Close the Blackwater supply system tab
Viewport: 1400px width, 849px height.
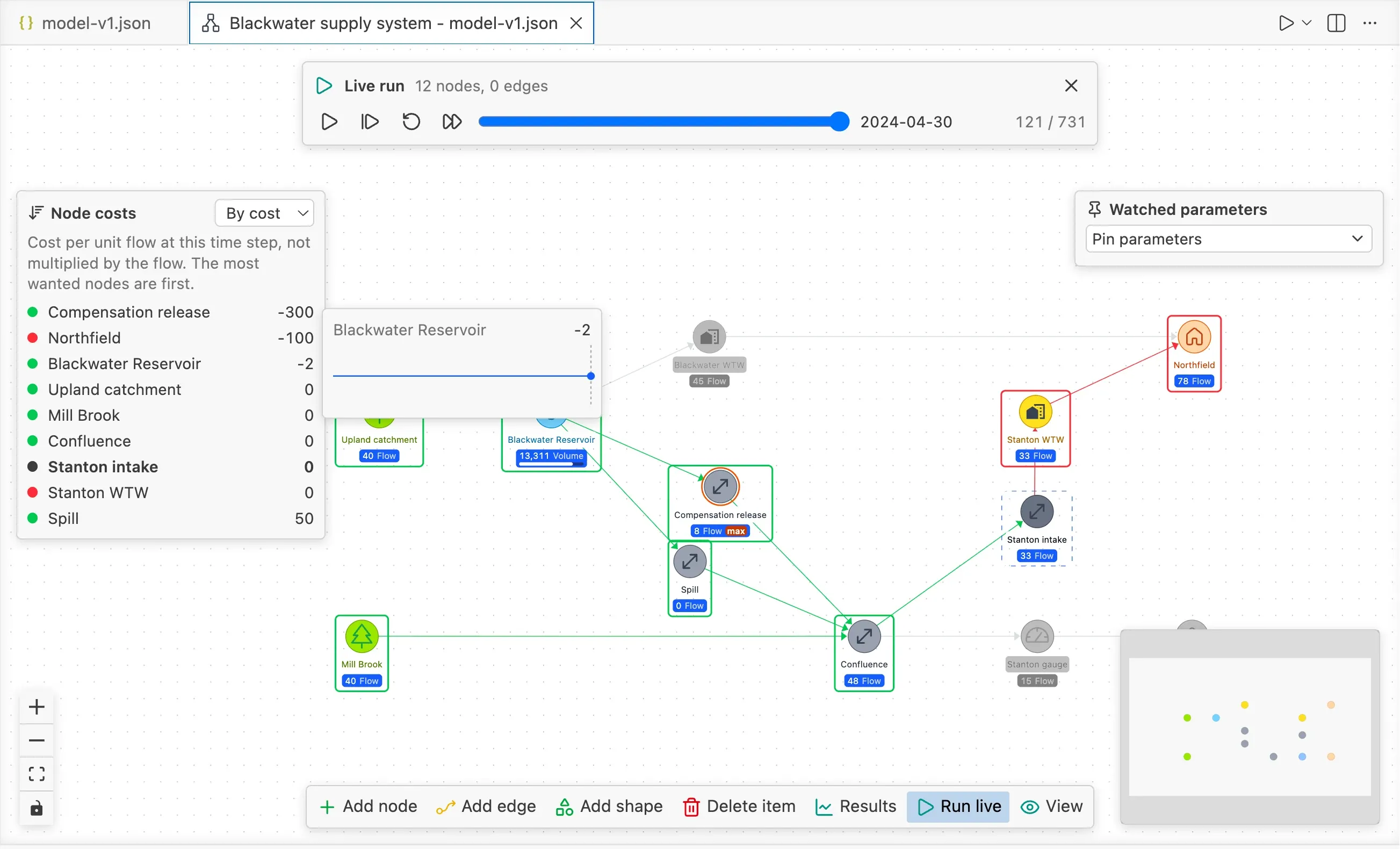[576, 23]
